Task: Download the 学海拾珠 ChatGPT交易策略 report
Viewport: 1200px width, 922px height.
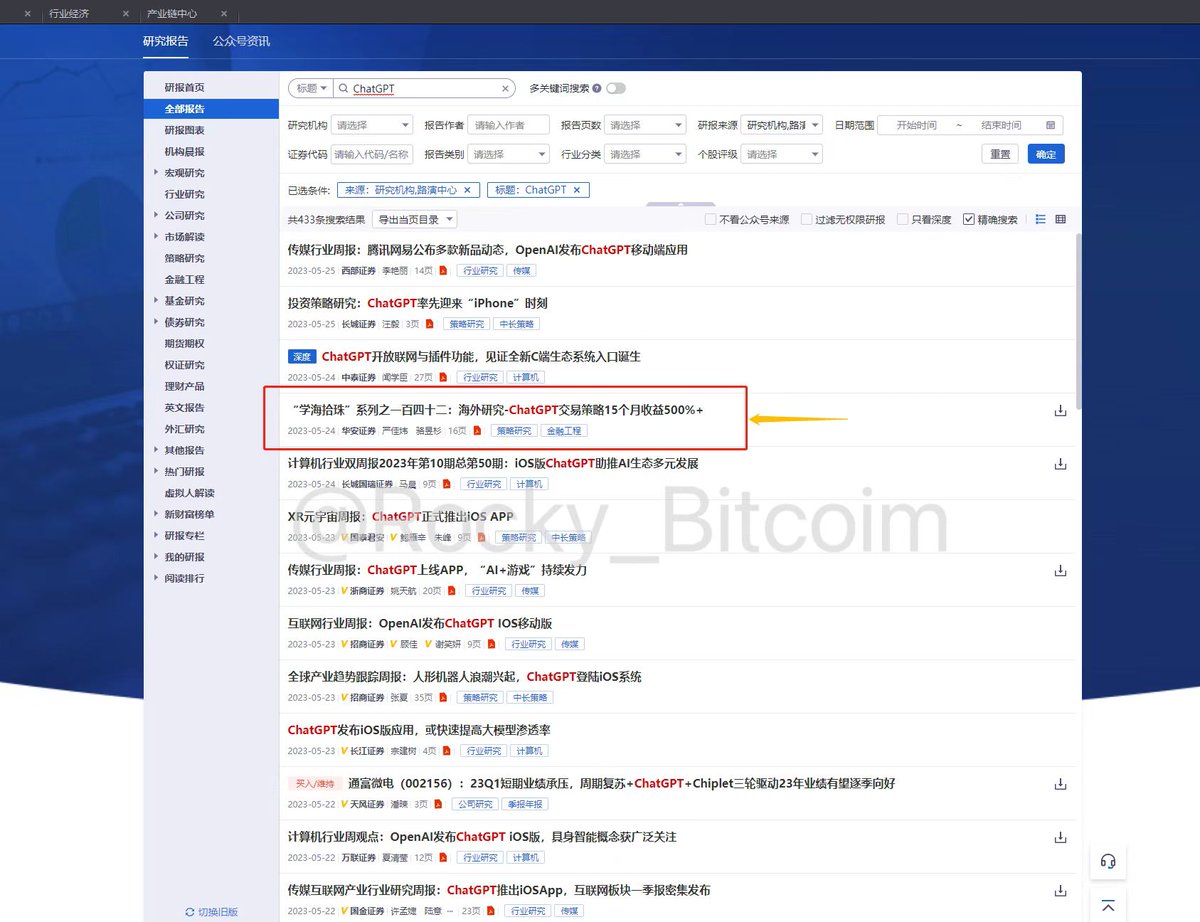Action: pos(1060,411)
